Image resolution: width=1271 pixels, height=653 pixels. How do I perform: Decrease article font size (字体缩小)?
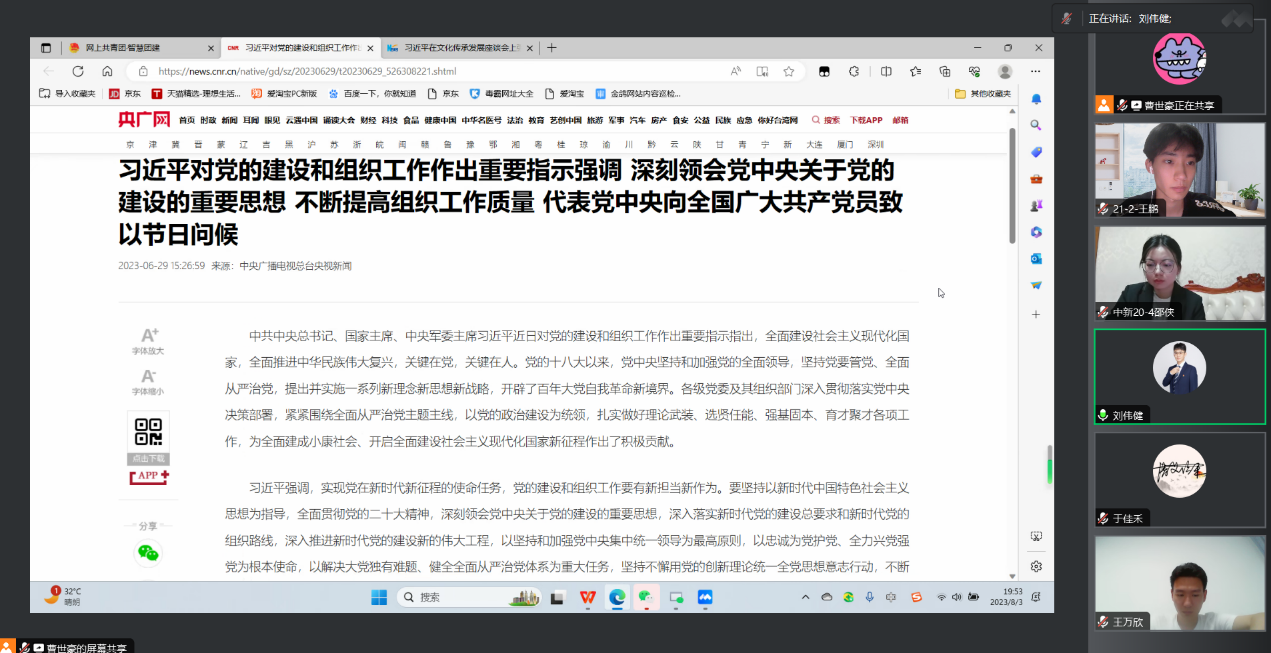click(x=148, y=382)
